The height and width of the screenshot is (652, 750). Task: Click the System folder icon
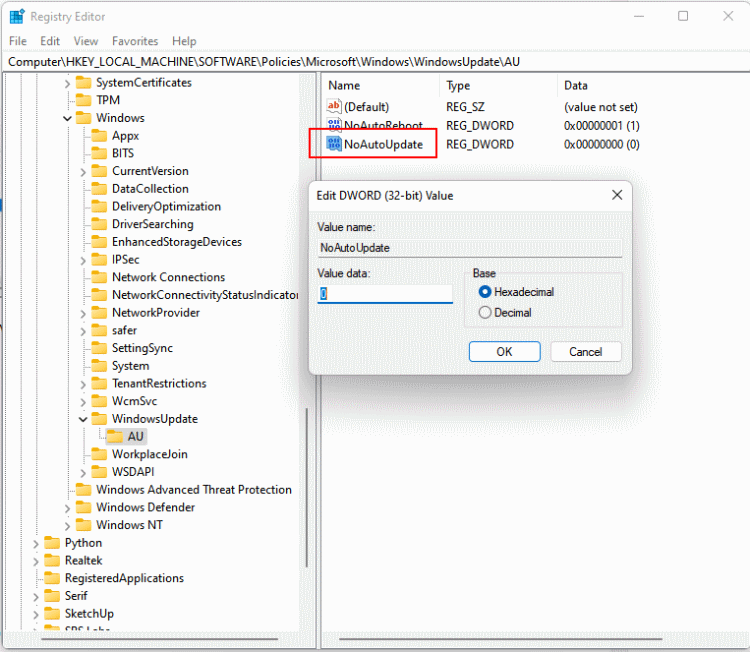(x=99, y=365)
